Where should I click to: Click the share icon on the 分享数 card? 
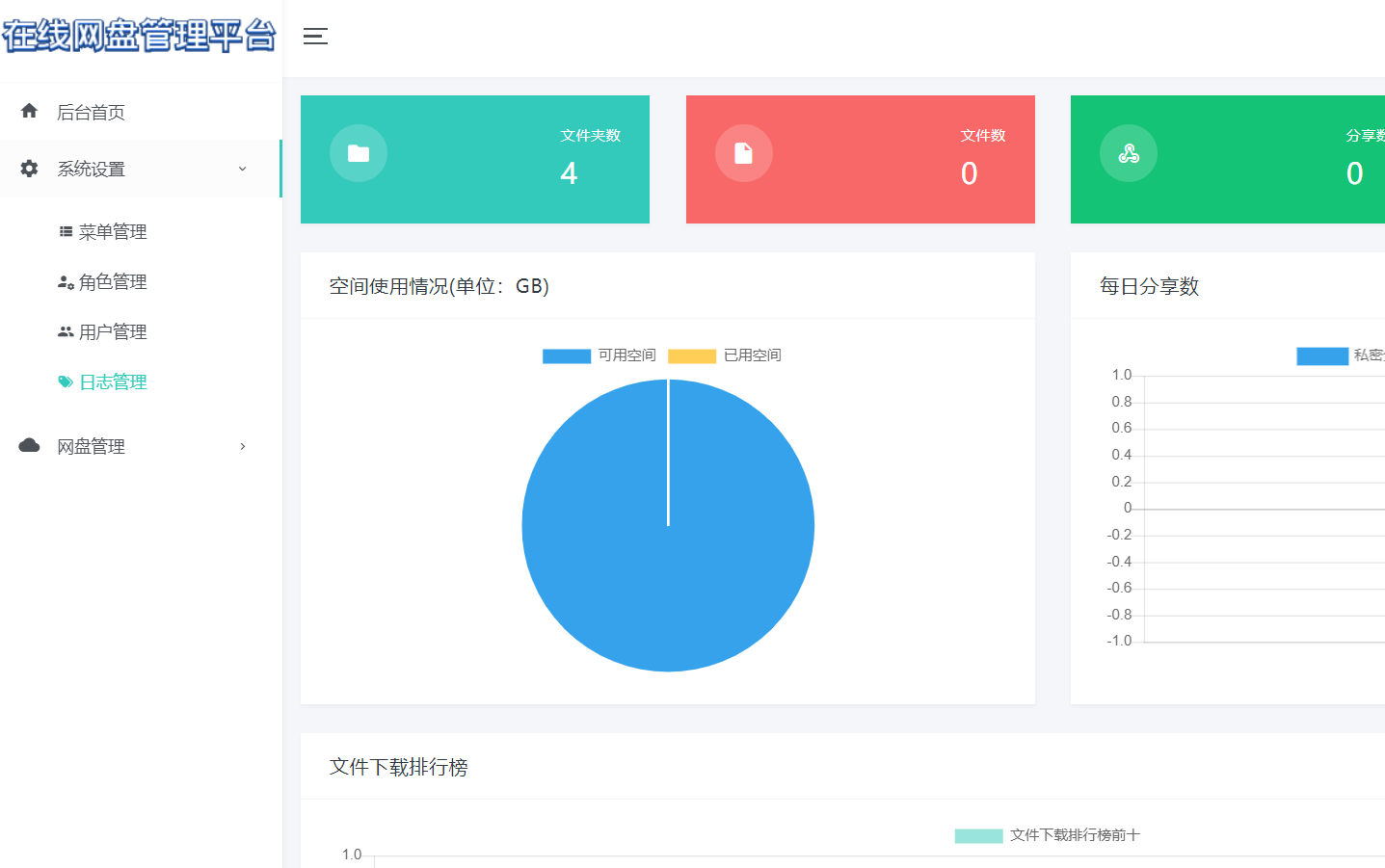[x=1128, y=152]
